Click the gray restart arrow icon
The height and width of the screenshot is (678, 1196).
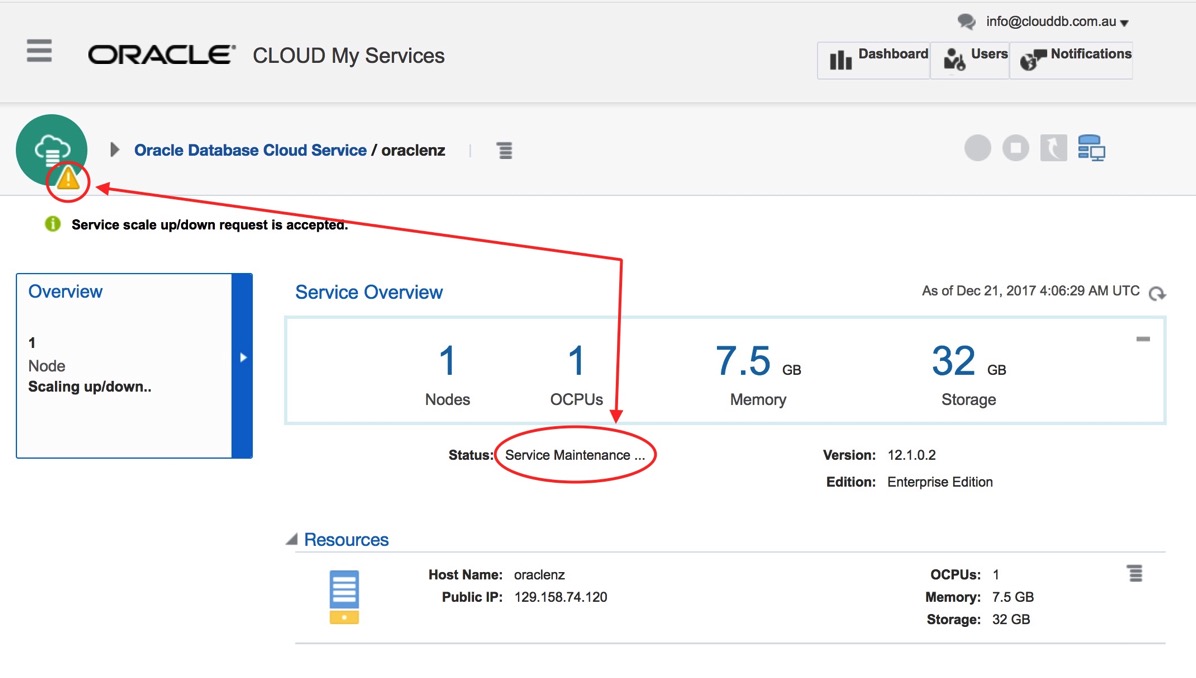pos(1053,149)
